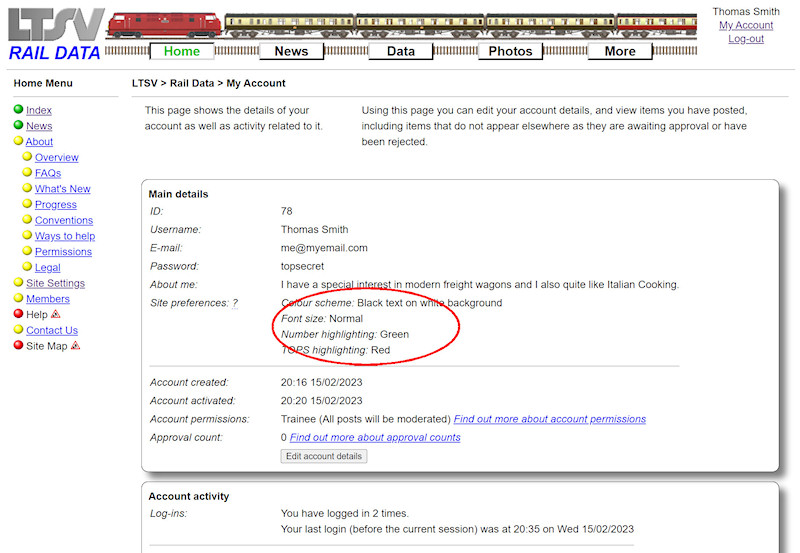Click the Site preferences question mark help
The height and width of the screenshot is (553, 800).
tap(235, 303)
